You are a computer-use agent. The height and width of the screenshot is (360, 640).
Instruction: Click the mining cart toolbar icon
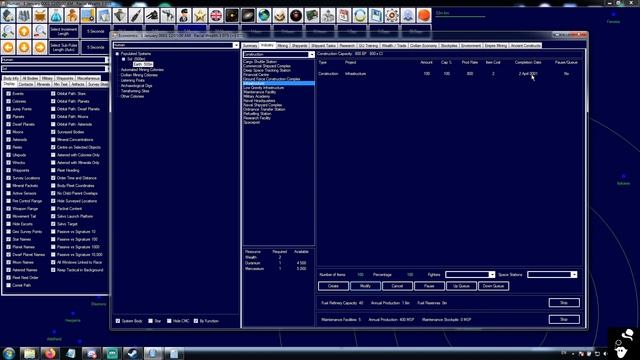(x=40, y=16)
